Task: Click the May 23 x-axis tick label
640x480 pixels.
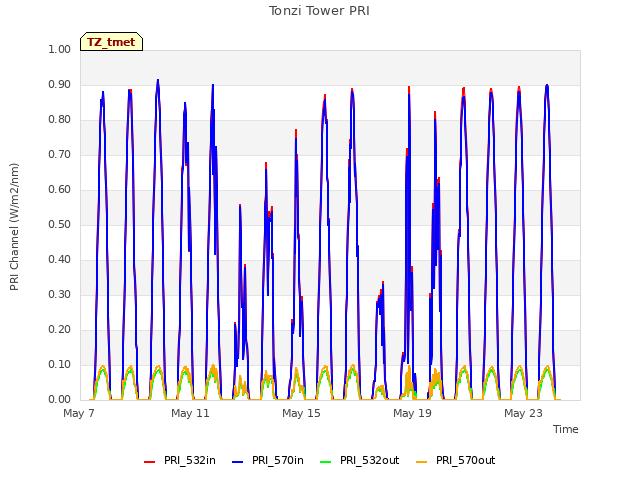Action: [x=523, y=413]
